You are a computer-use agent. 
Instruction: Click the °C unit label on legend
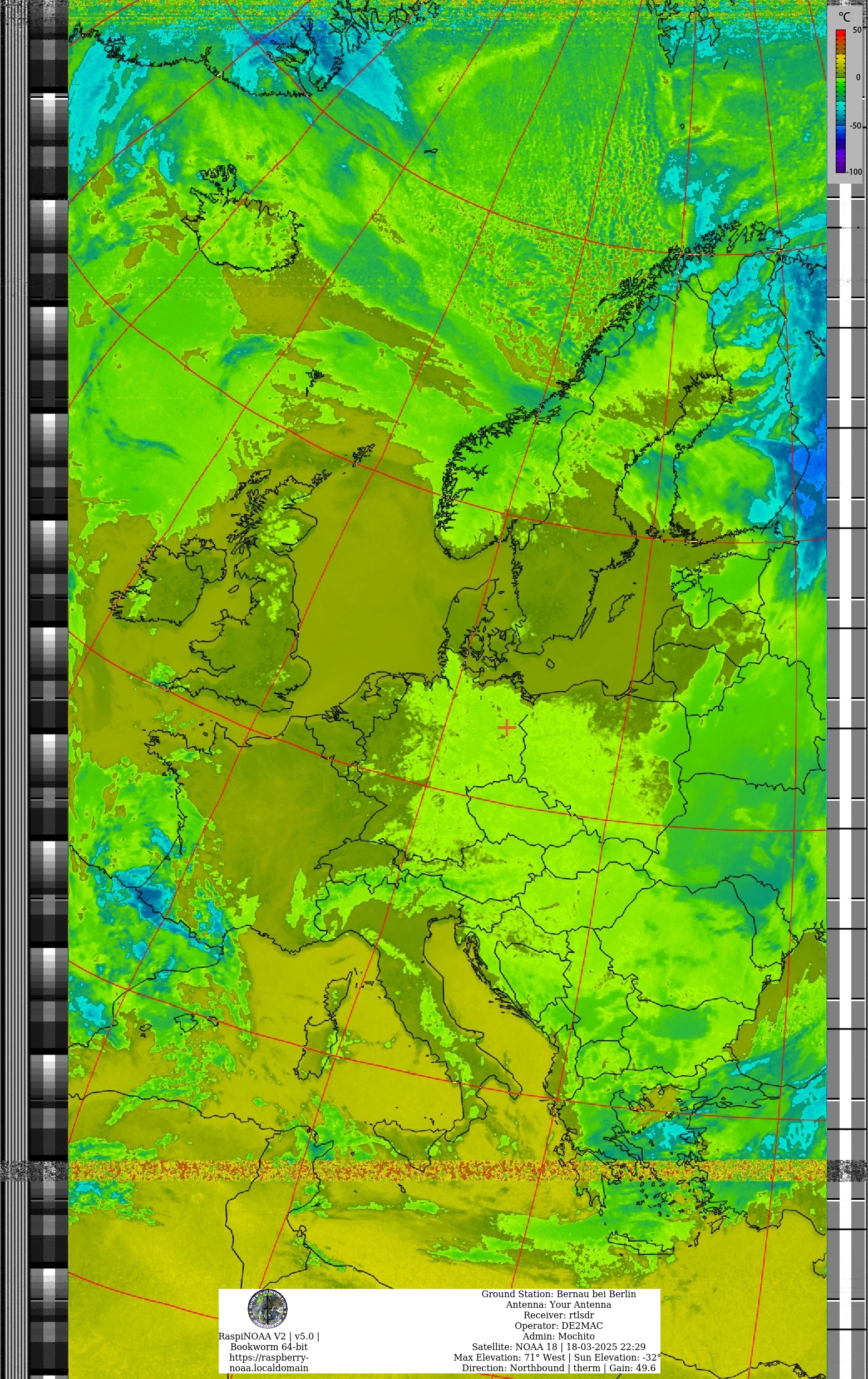pyautogui.click(x=844, y=17)
